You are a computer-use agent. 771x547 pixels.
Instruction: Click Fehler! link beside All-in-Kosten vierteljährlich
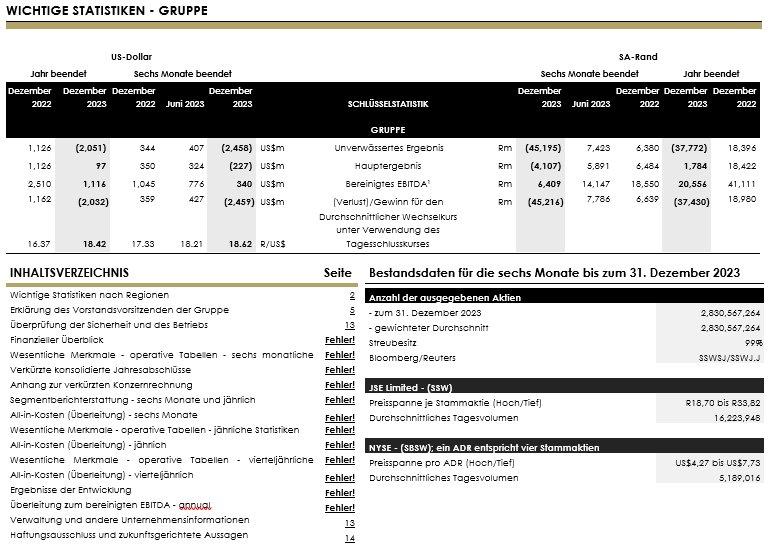(x=340, y=478)
